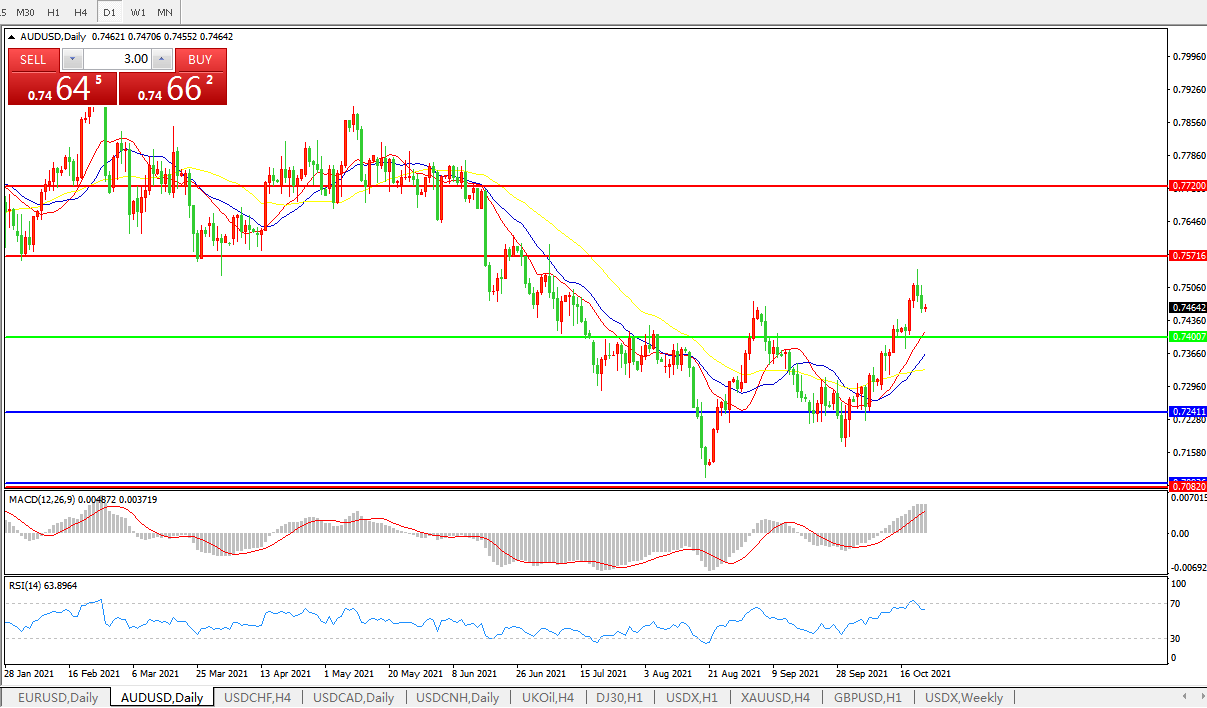Switch to the M30 timeframe
The height and width of the screenshot is (708, 1207).
(26, 12)
